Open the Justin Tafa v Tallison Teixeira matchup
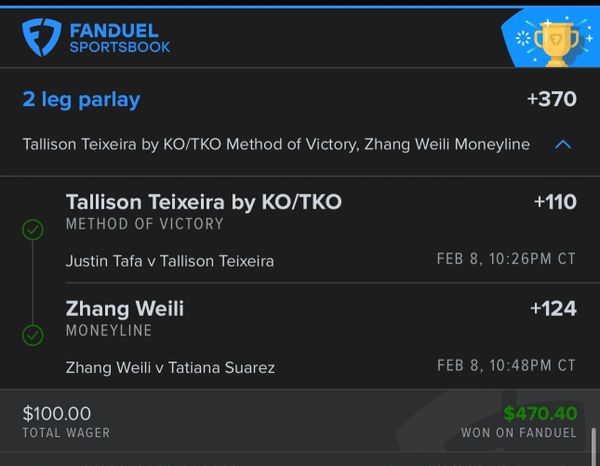Screen dimensions: 600x466 170,261
